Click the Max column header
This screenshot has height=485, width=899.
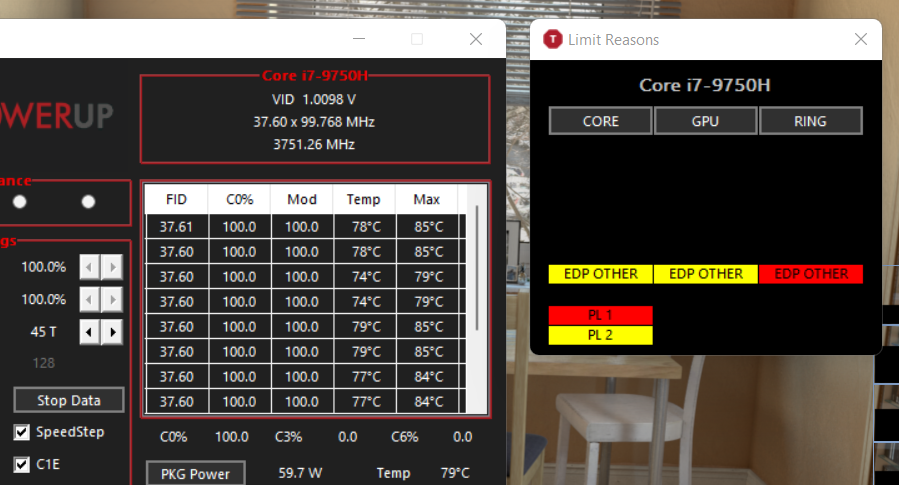(427, 200)
